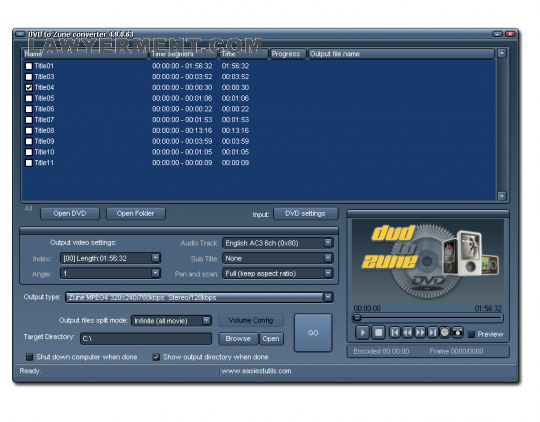Toggle Show output directory when done
Screen dimensions: 540x422
click(156, 357)
